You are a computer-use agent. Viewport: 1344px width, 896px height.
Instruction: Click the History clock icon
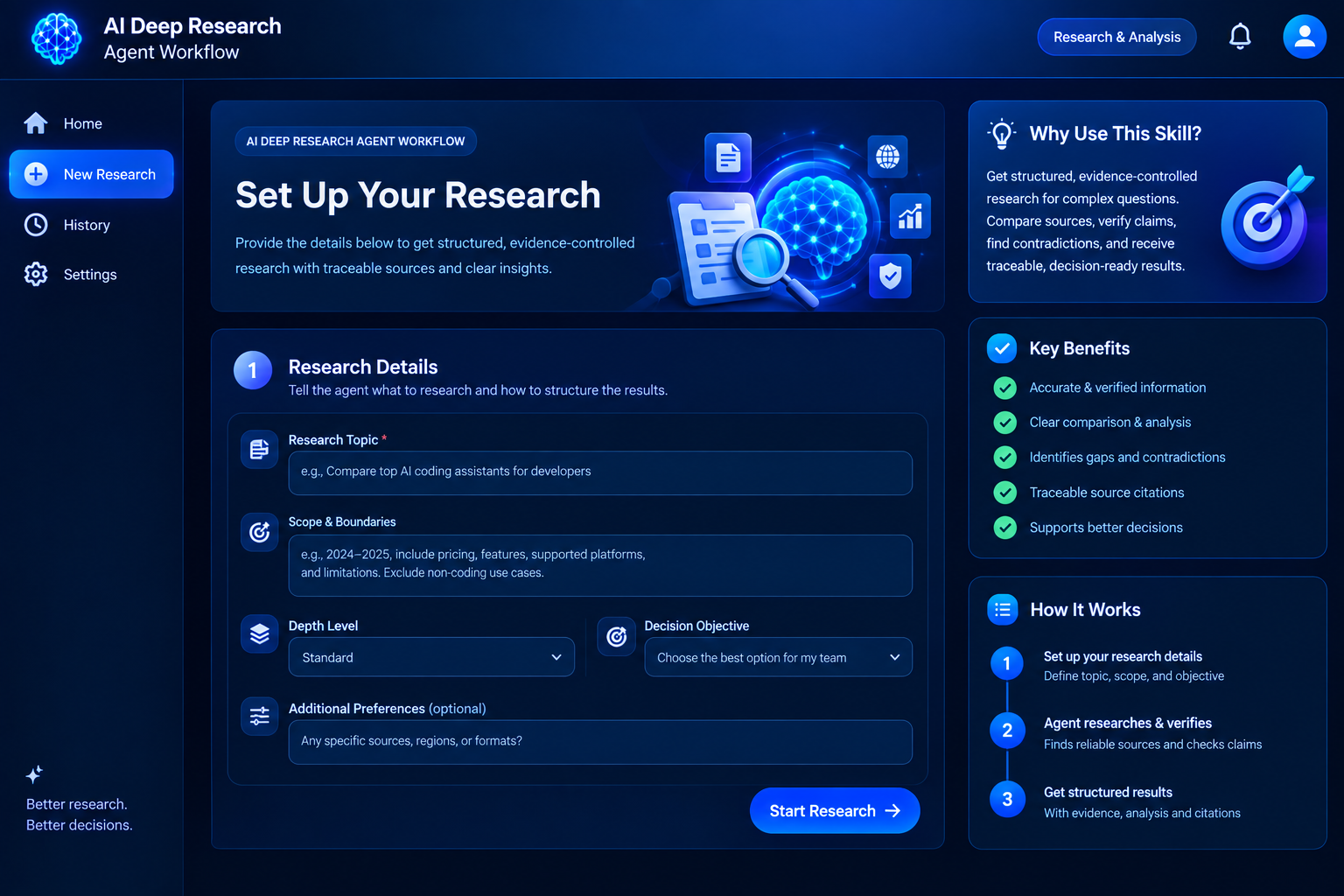click(x=36, y=225)
